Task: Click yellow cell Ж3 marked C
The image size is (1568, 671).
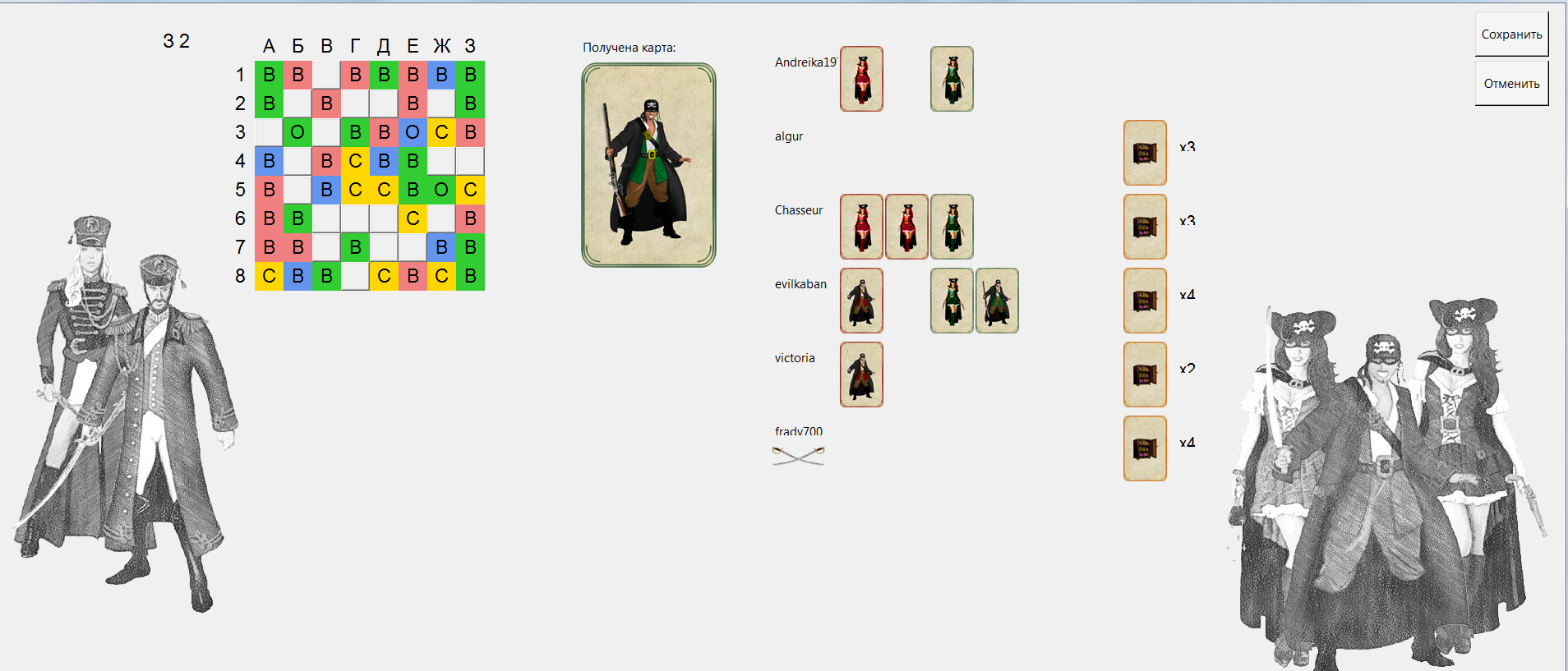Action: coord(441,132)
